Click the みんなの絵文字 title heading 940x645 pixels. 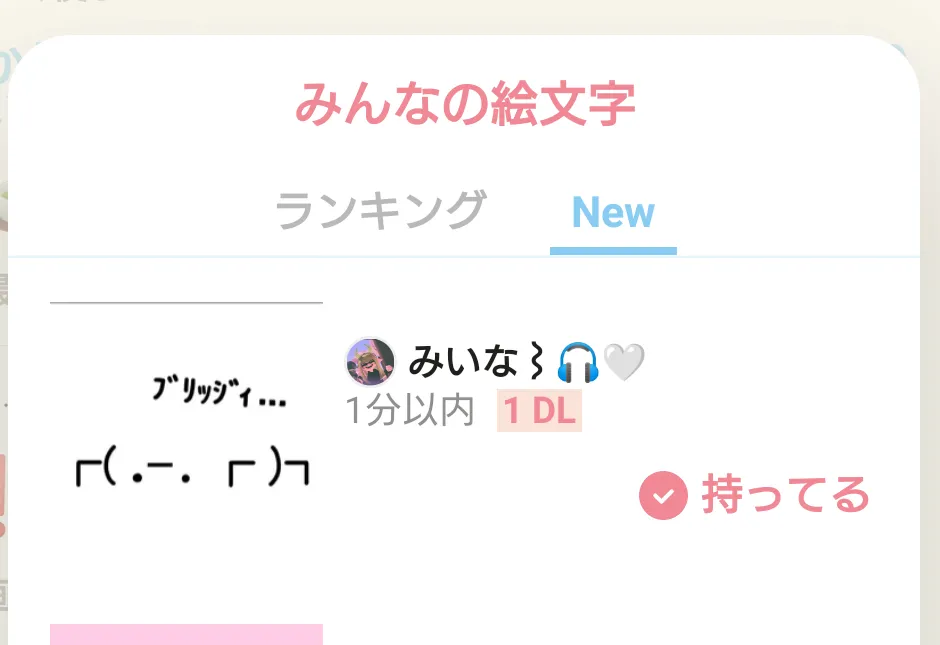465,105
